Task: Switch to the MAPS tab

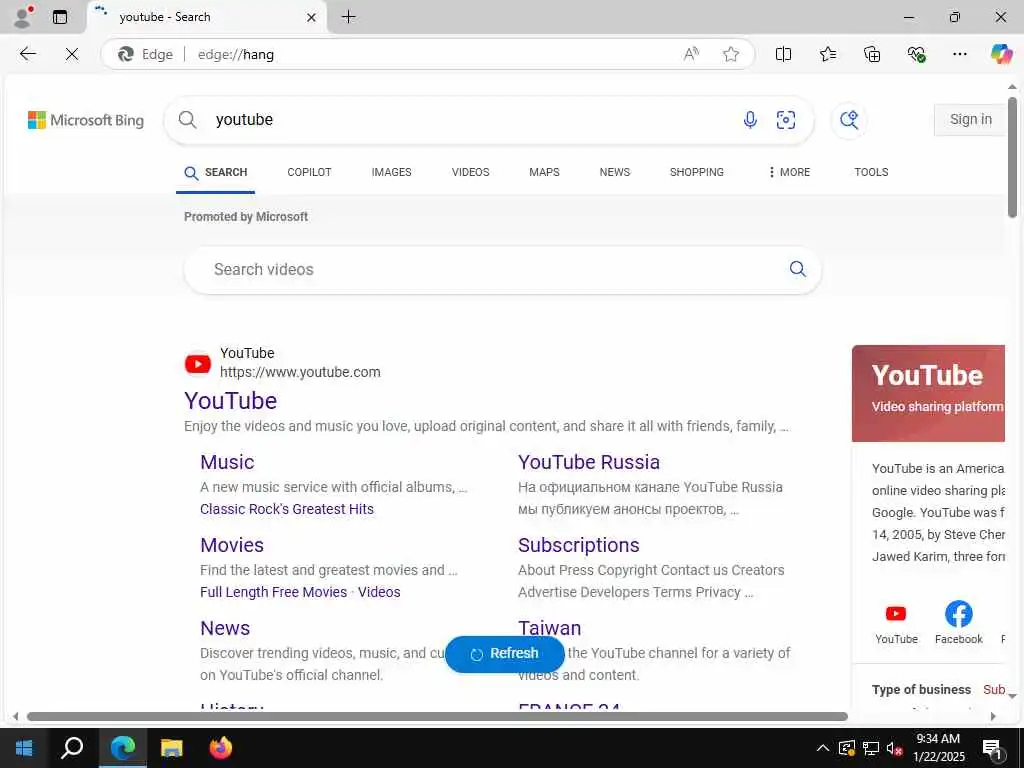Action: coord(544,172)
